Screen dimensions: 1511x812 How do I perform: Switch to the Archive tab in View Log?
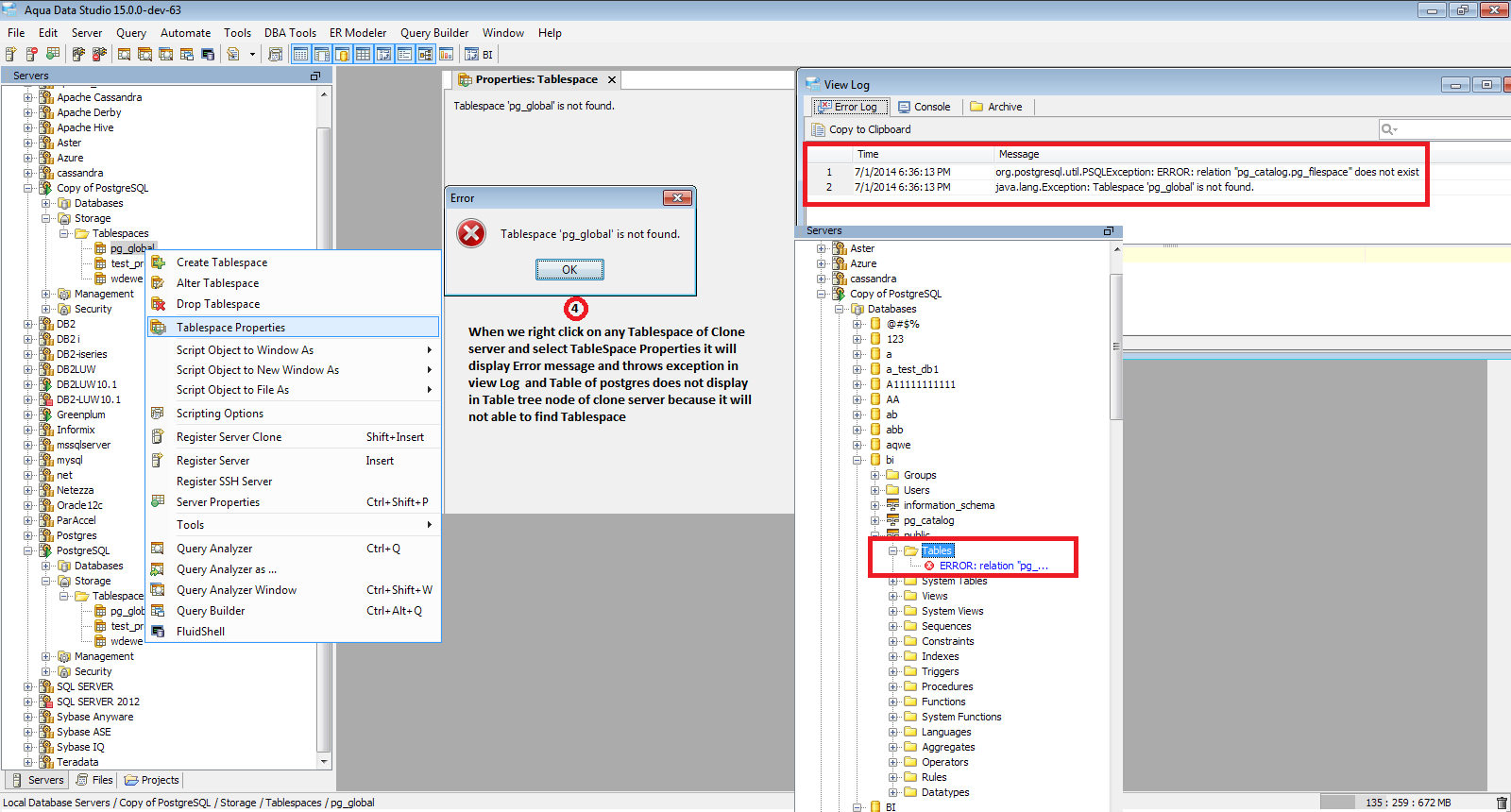coord(996,107)
